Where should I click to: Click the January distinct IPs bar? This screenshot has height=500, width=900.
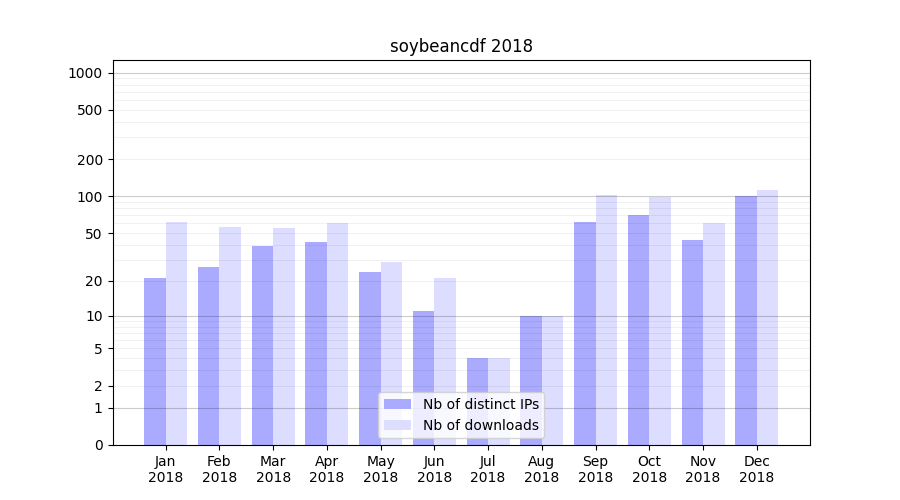155,361
